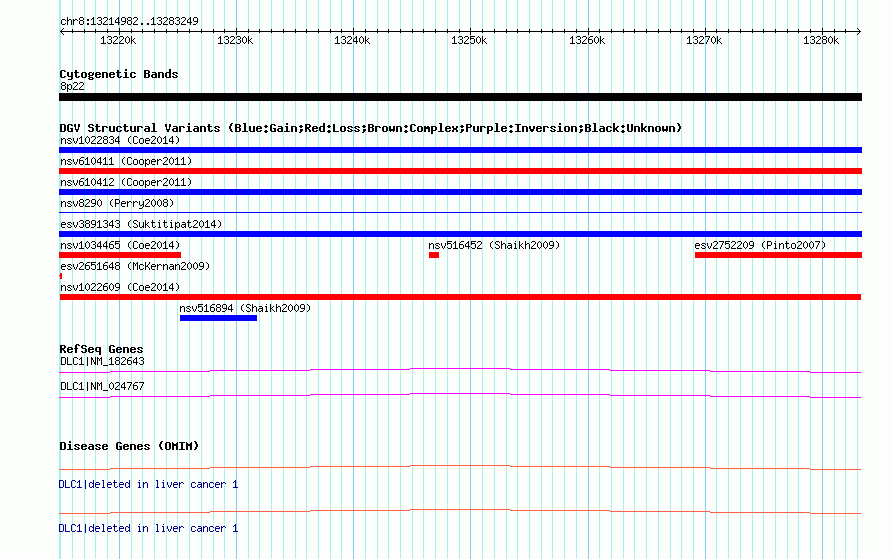Click the DLC1|NM_024767 gene label
Viewport: 890px width, 559px height.
point(102,386)
